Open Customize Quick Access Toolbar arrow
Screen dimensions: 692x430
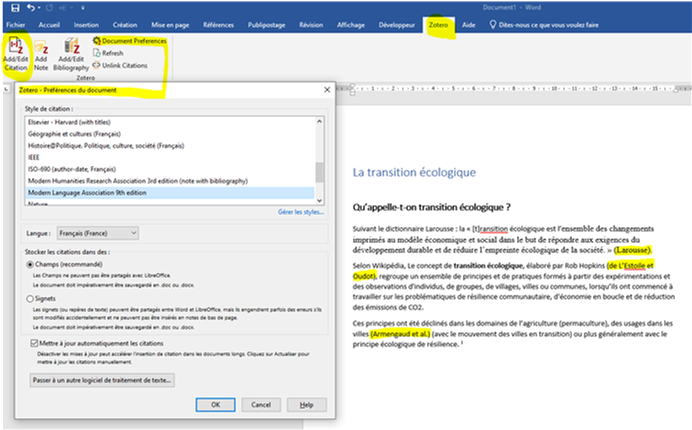[x=83, y=8]
